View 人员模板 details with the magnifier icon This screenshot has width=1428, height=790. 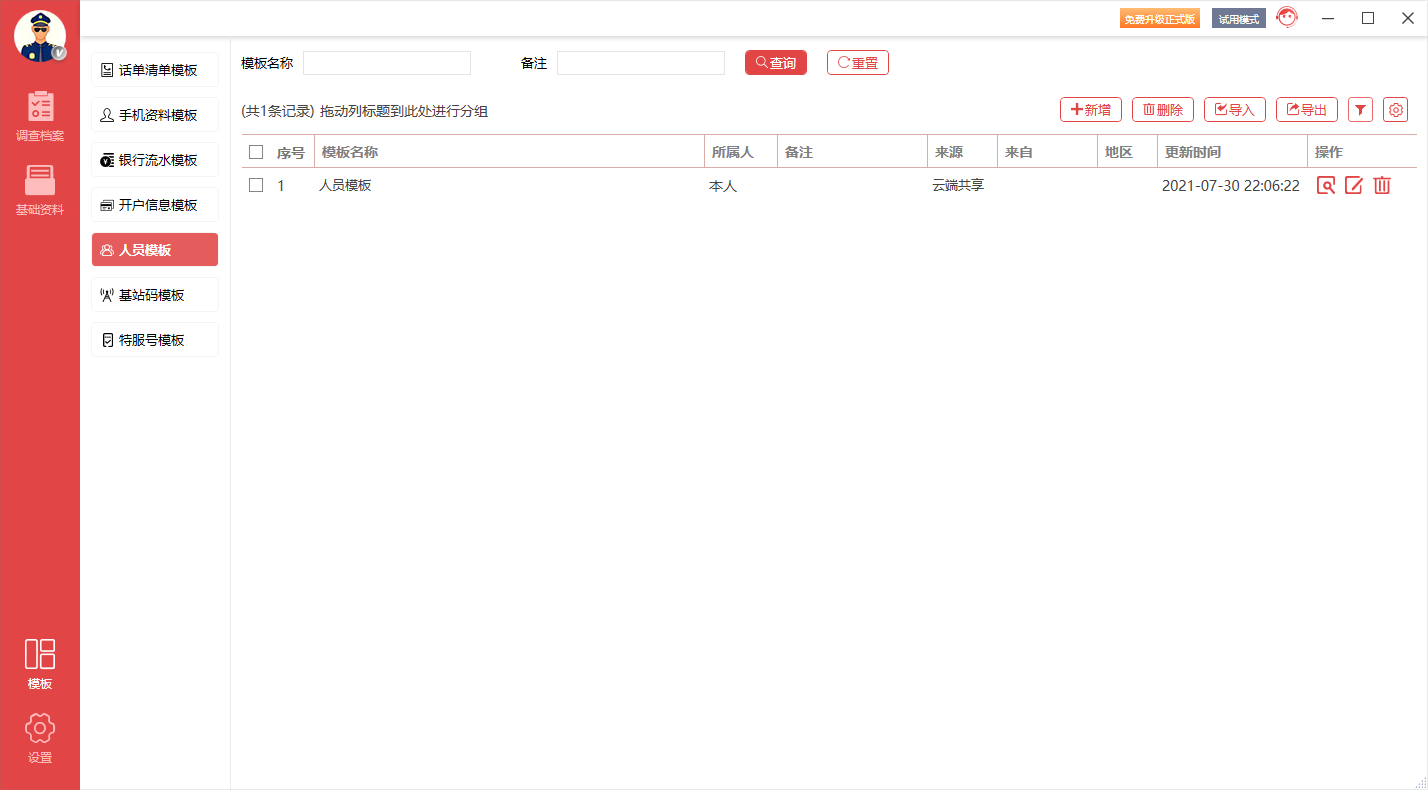click(x=1326, y=185)
